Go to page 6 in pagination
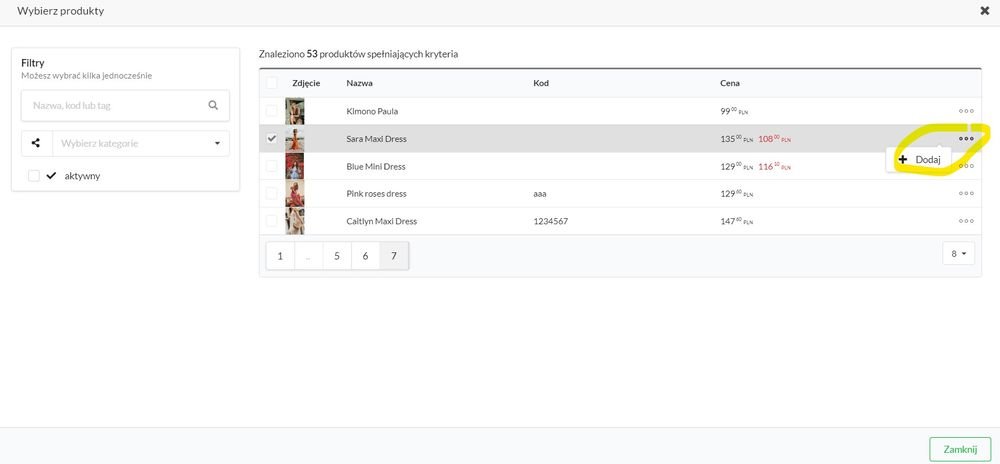The width and height of the screenshot is (1000, 464). pyautogui.click(x=365, y=256)
